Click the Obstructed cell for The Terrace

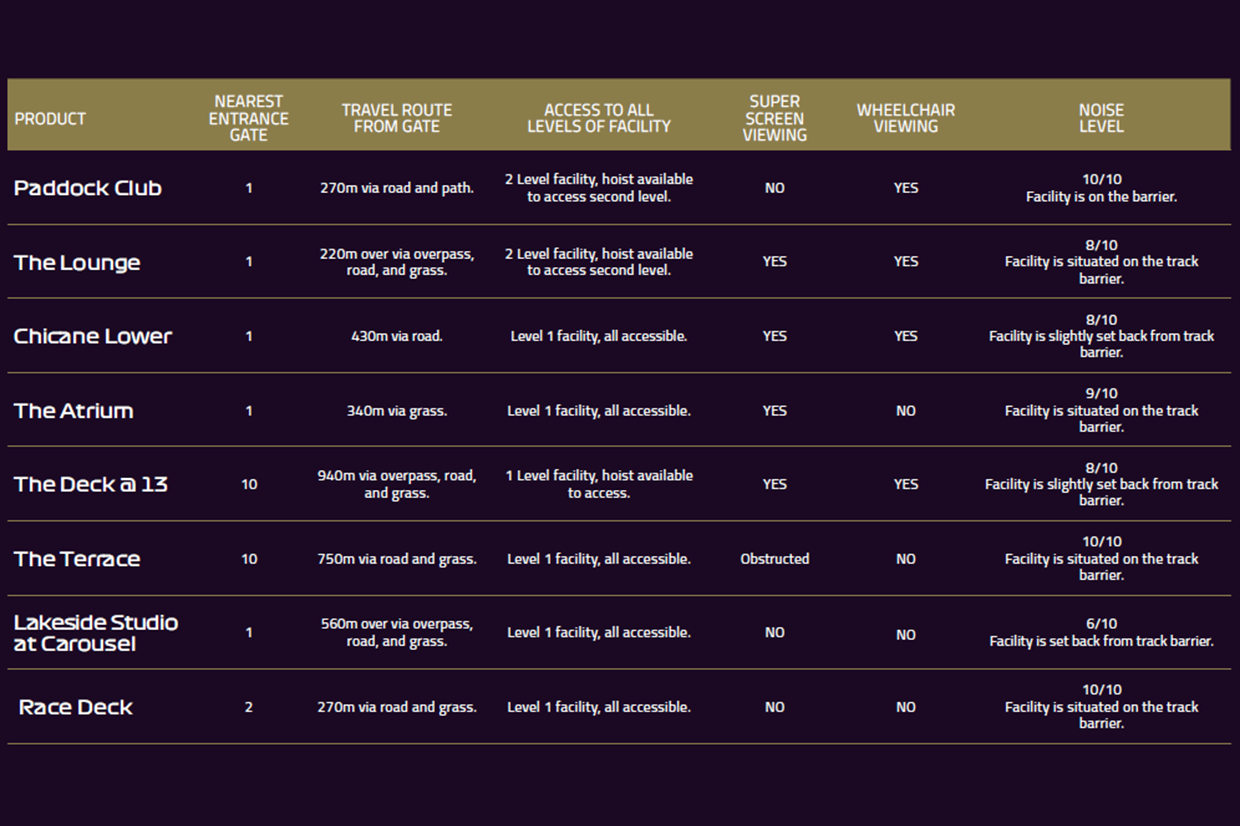coord(775,559)
